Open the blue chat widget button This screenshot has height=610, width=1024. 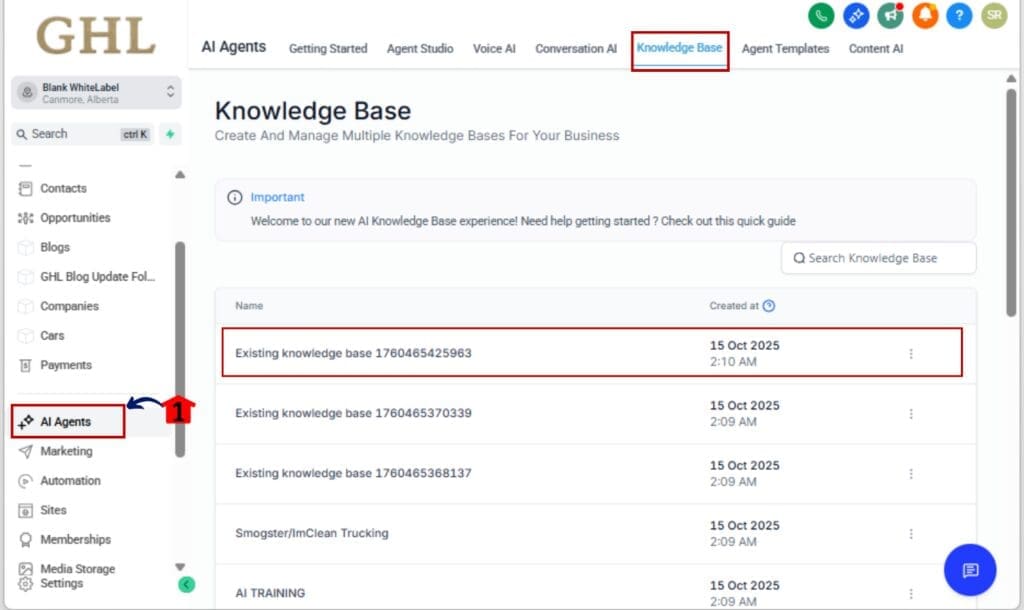[969, 570]
